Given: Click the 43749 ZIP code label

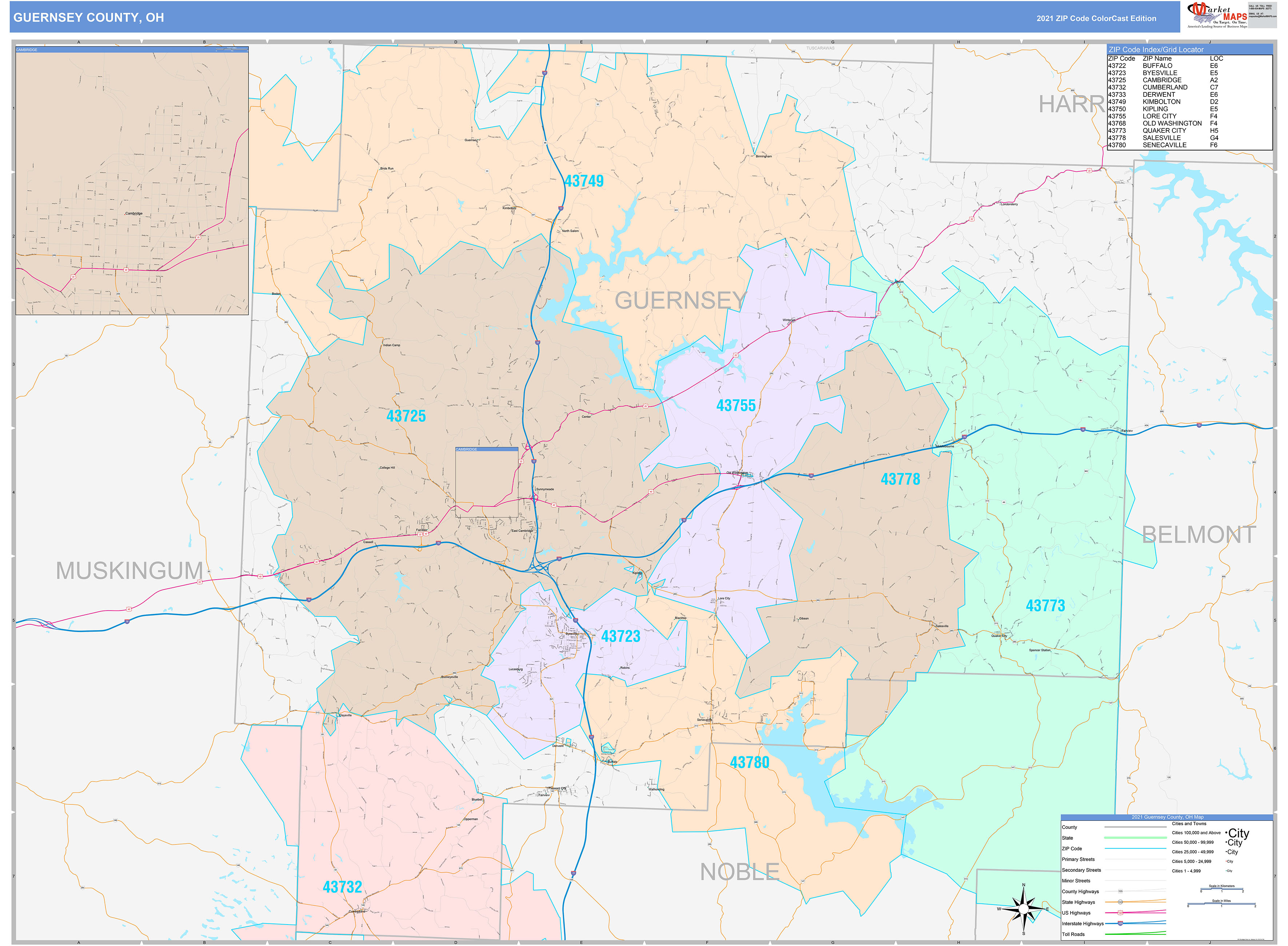Looking at the screenshot, I should (584, 181).
